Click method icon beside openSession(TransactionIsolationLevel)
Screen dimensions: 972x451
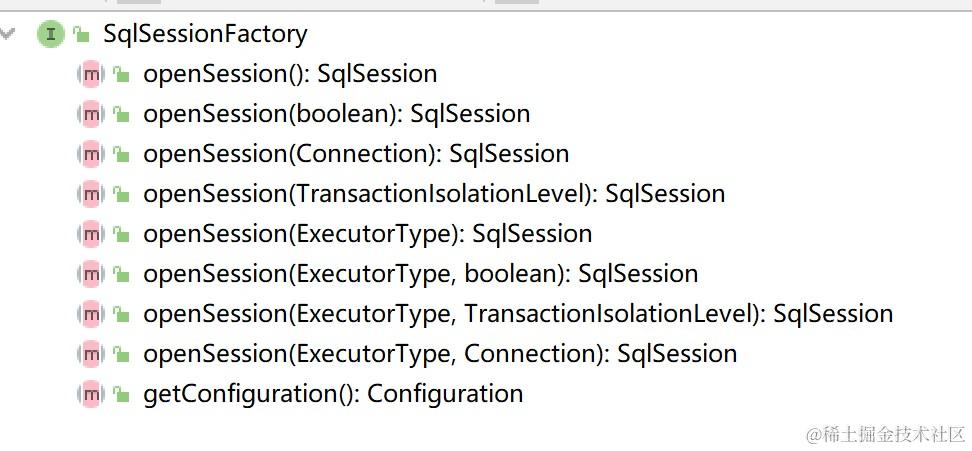coord(91,194)
